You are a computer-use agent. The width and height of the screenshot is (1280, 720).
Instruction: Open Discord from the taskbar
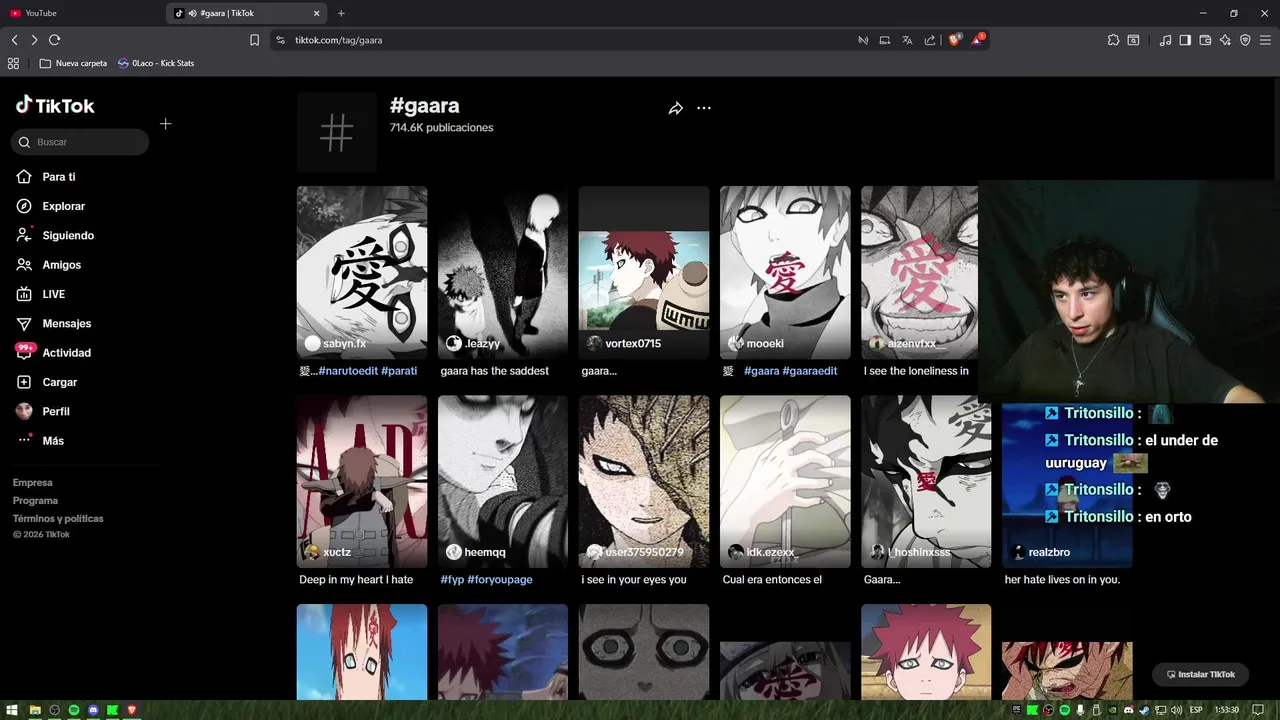[x=93, y=710]
